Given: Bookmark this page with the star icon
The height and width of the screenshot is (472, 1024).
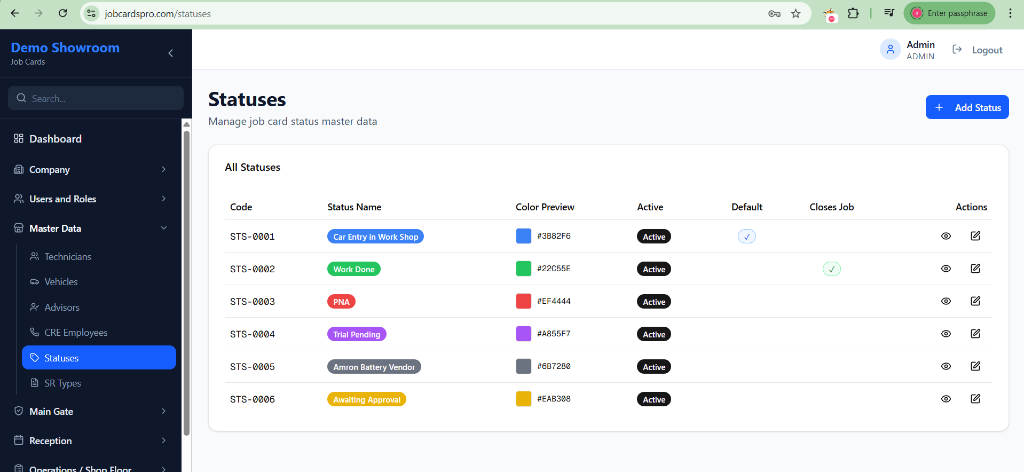Looking at the screenshot, I should 796,13.
